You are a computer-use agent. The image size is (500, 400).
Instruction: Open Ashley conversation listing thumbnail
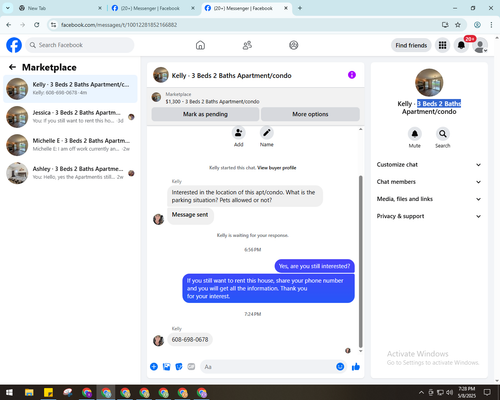[17, 173]
